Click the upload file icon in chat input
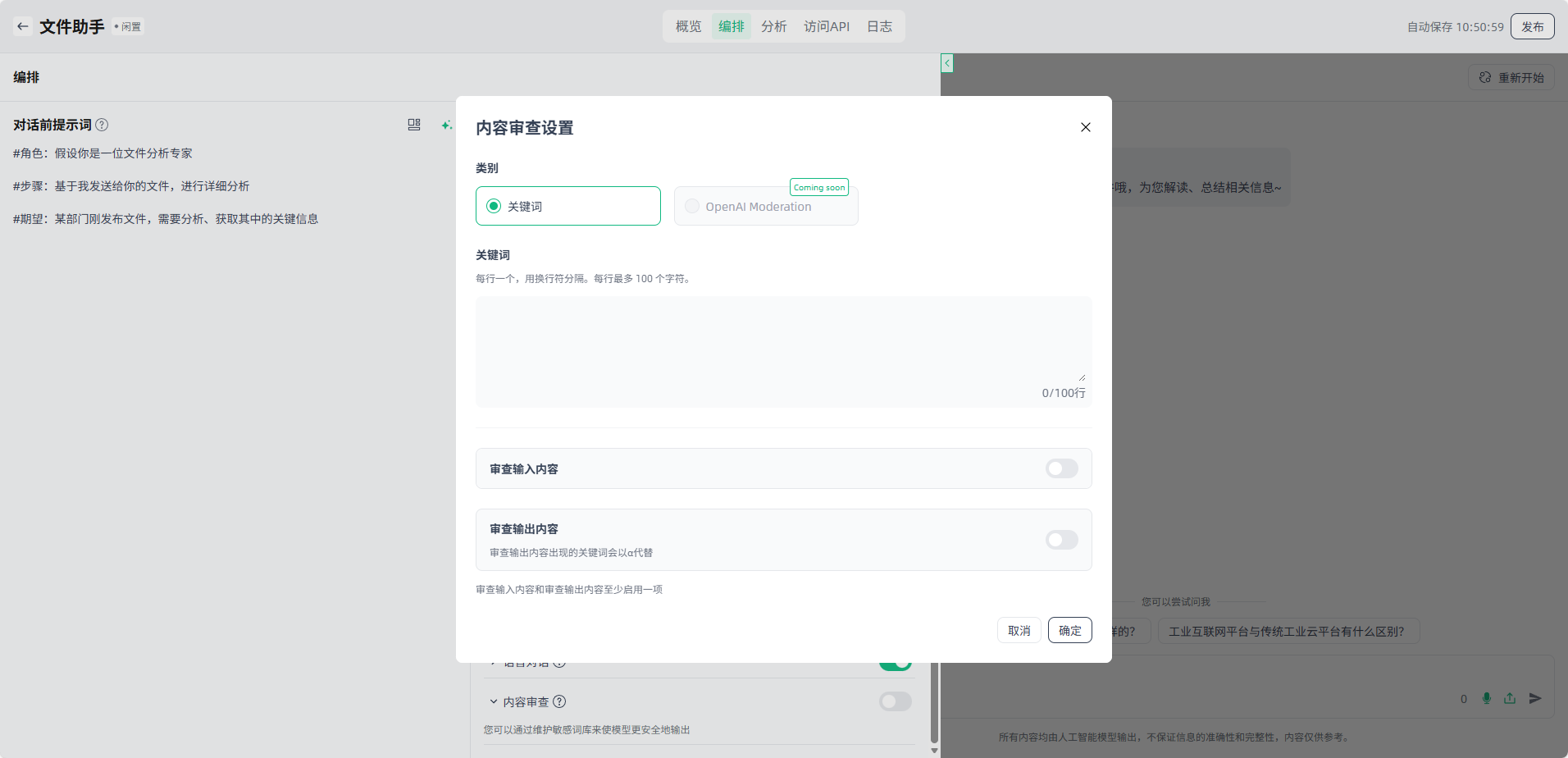This screenshot has width=1568, height=758. [x=1510, y=698]
